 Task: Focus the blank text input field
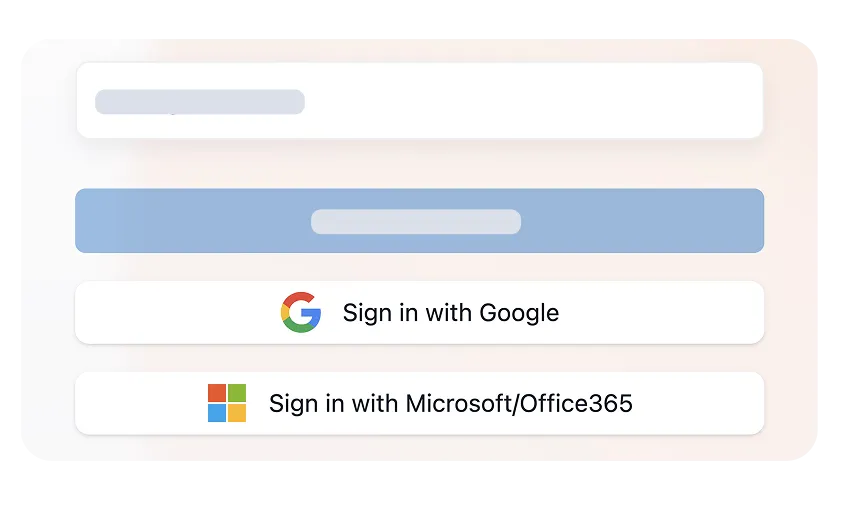pos(419,101)
